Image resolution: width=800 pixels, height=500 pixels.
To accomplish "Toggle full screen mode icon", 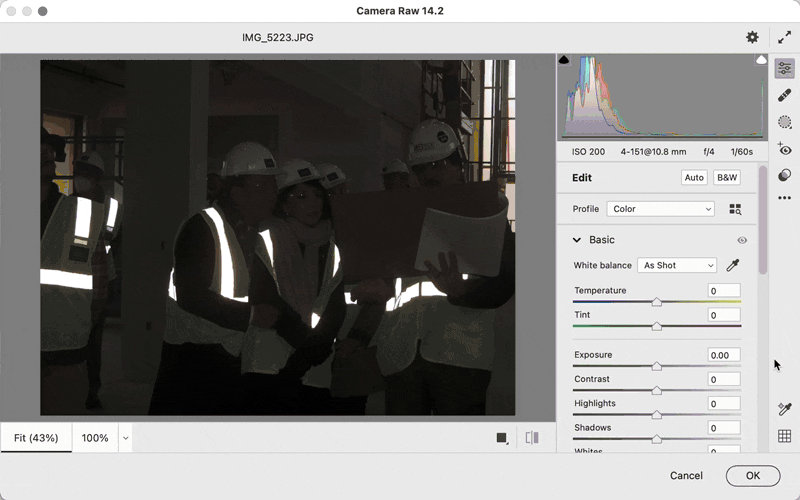I will tap(784, 37).
